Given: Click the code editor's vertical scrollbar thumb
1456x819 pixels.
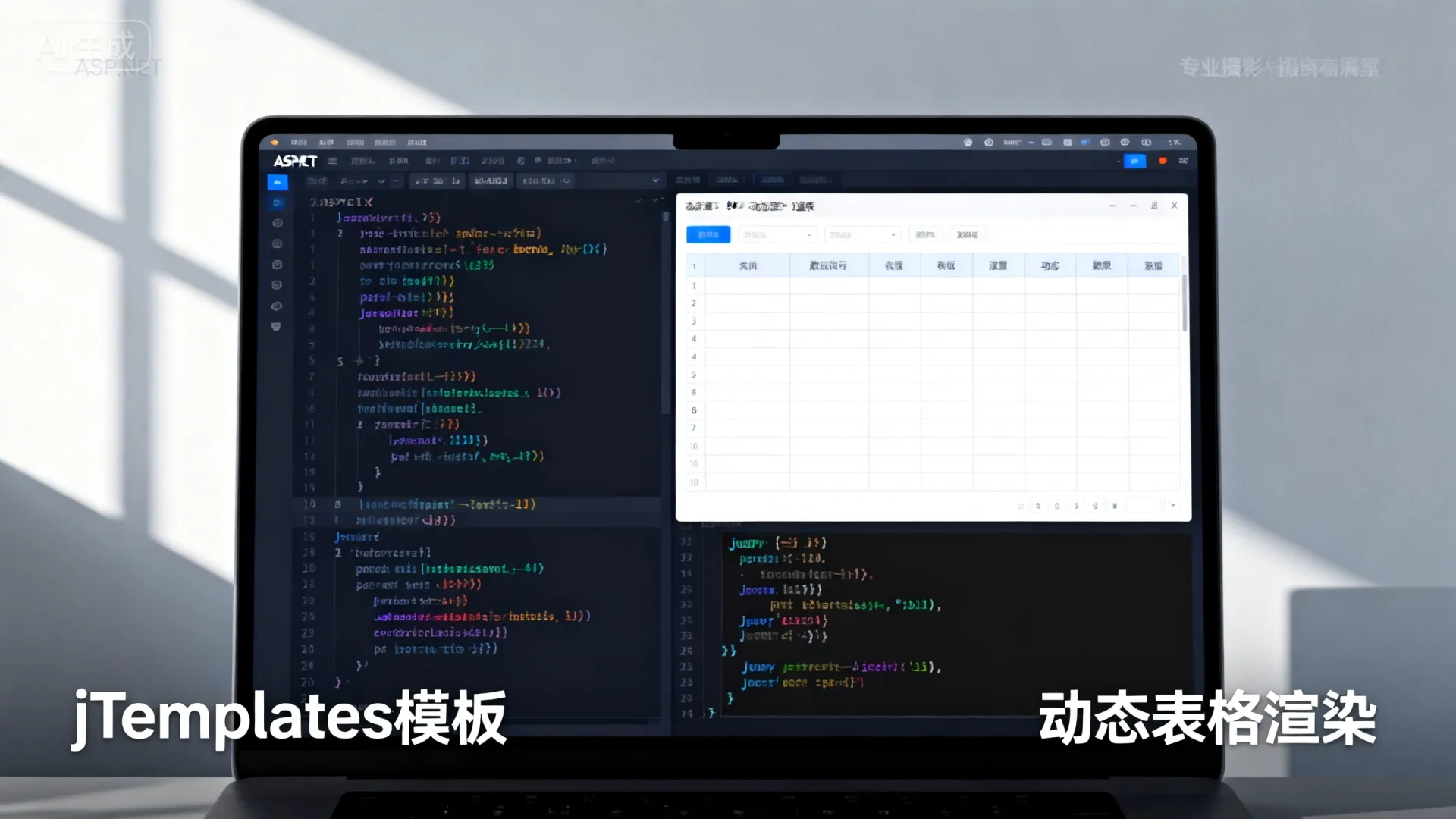Looking at the screenshot, I should click(x=666, y=215).
